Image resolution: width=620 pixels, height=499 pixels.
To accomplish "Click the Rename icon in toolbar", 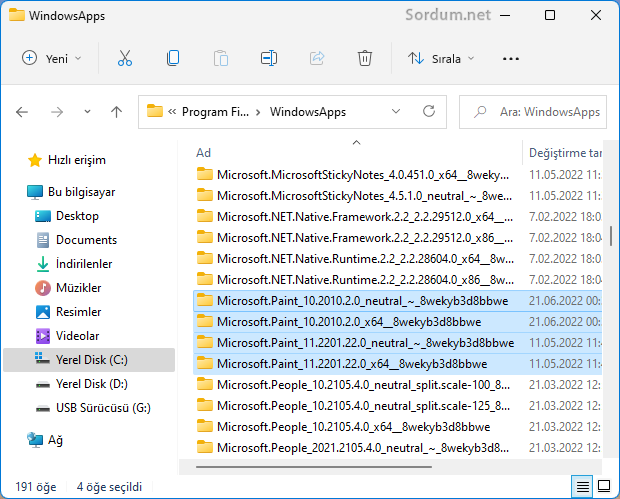I will click(269, 59).
